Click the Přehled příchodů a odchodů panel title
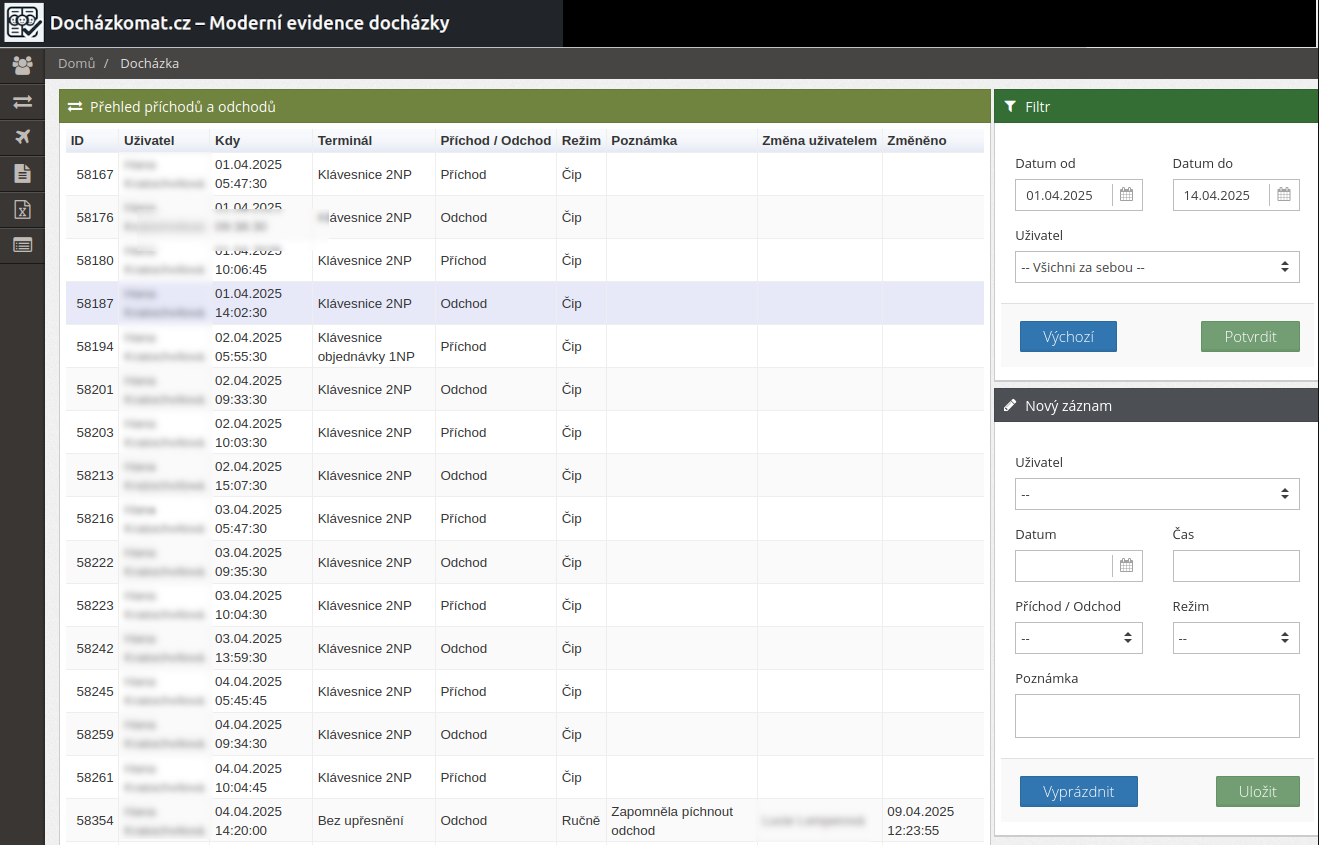 (183, 107)
